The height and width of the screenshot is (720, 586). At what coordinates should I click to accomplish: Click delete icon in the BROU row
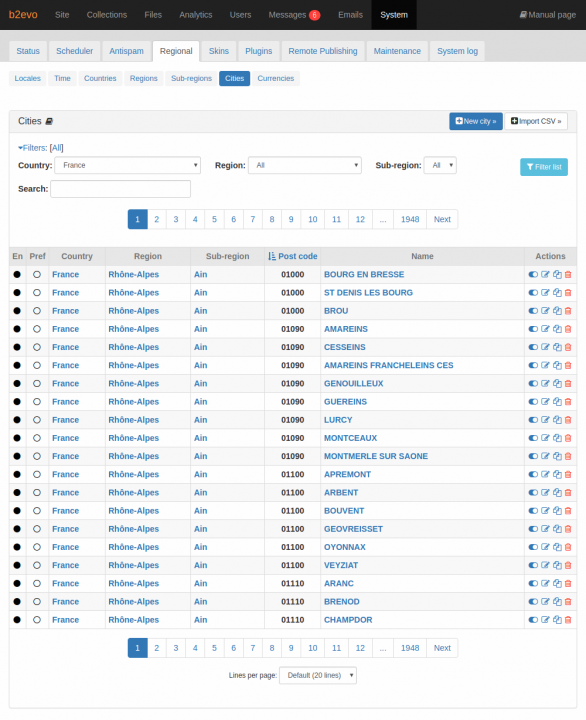tap(568, 311)
